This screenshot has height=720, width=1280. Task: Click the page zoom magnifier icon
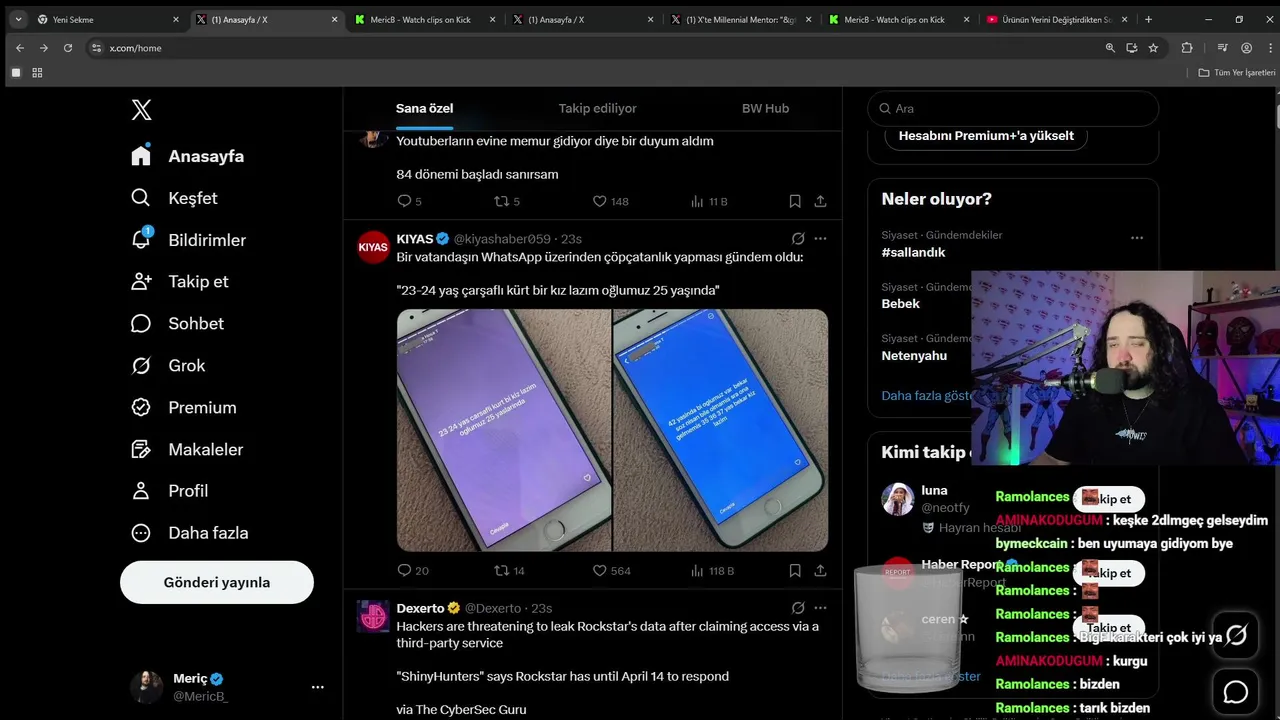[x=1109, y=48]
